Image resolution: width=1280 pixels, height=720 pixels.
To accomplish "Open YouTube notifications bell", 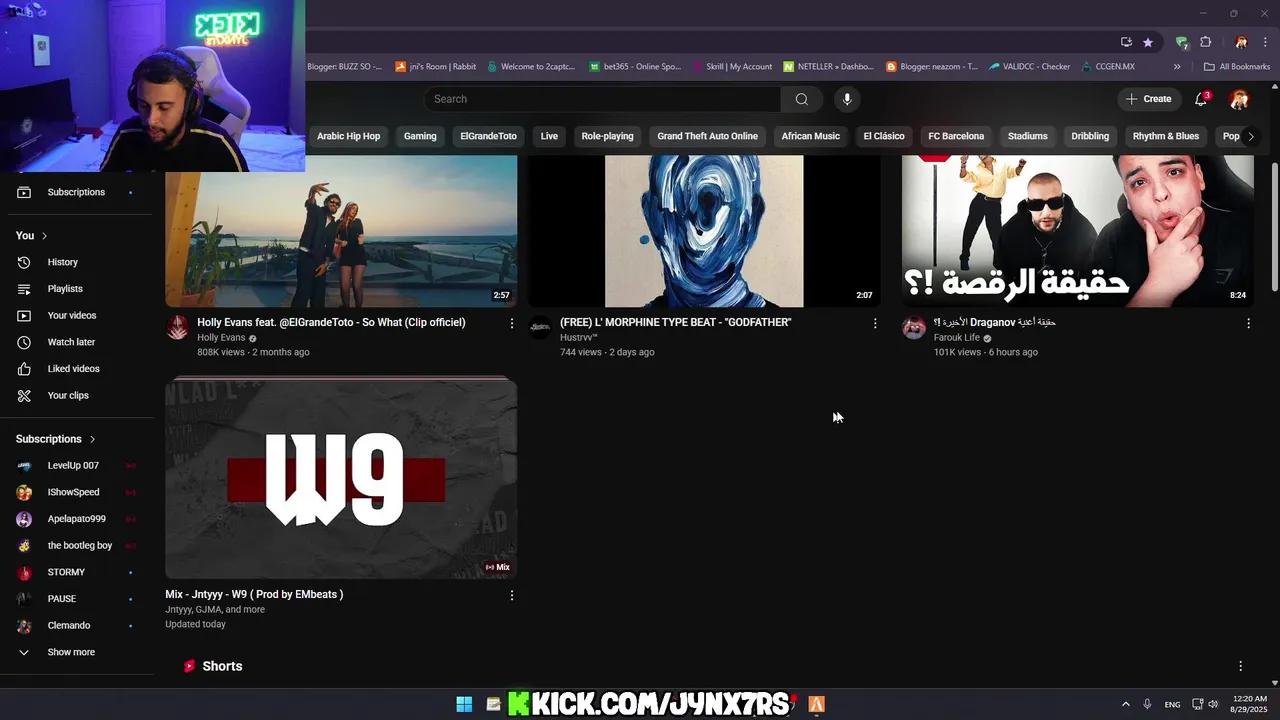I will pyautogui.click(x=1202, y=99).
